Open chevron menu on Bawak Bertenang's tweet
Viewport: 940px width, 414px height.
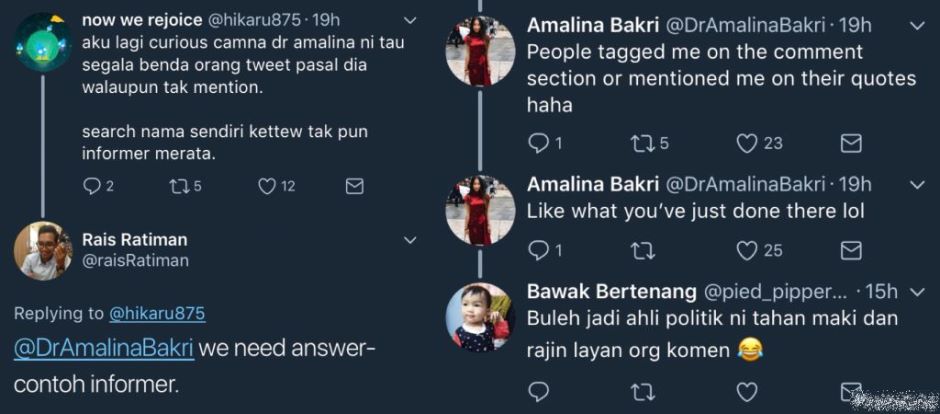(x=918, y=292)
